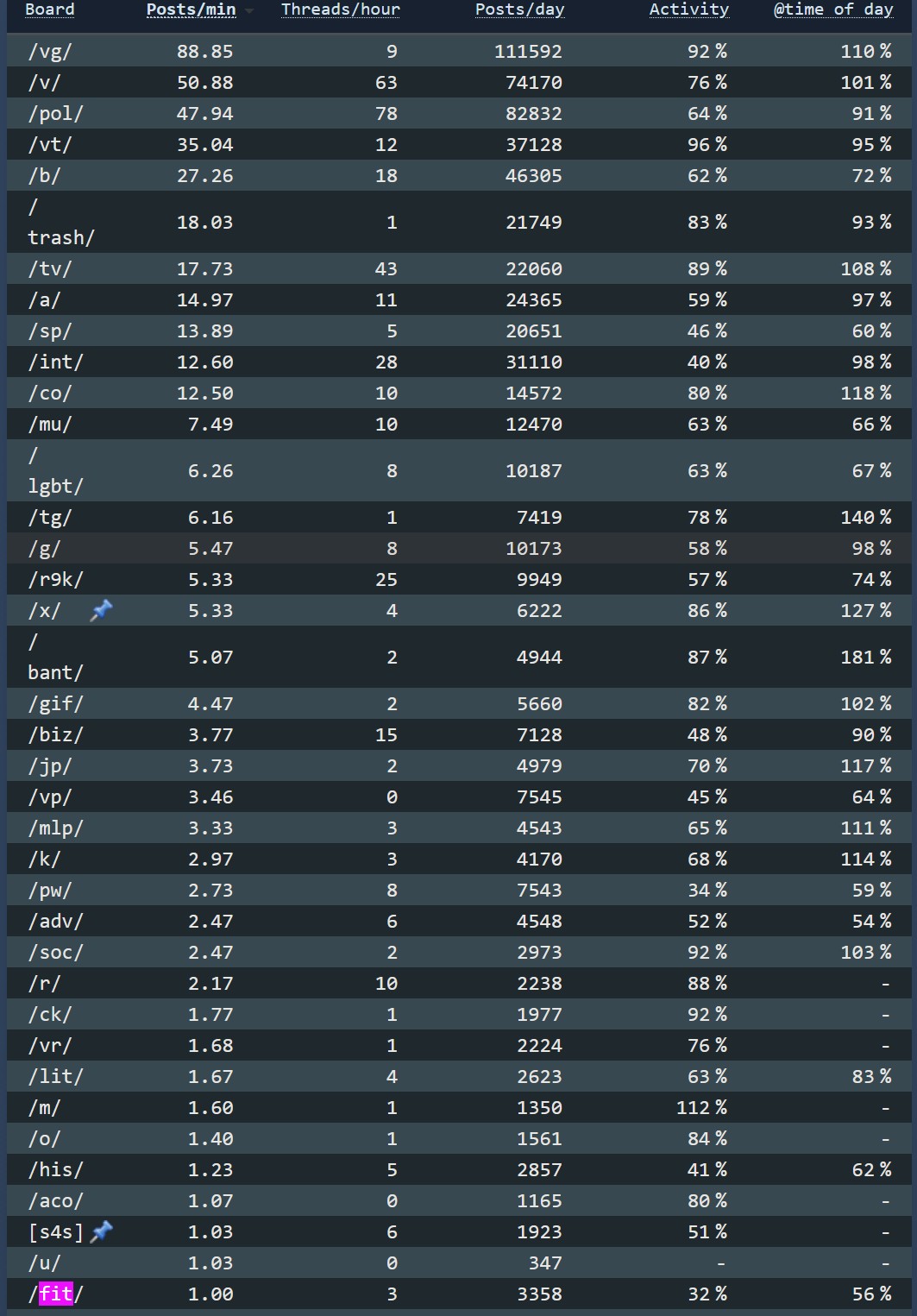Select the /vt/ board name

pos(50,145)
